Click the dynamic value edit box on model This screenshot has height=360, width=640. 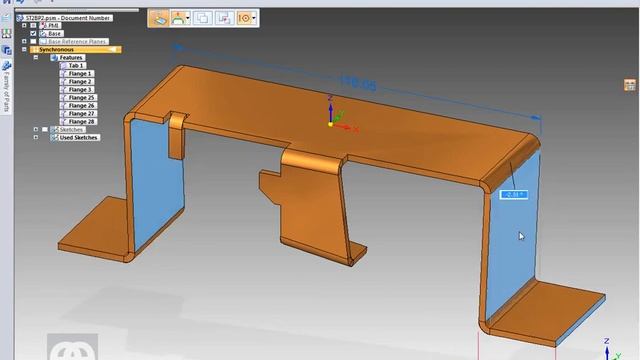tap(513, 195)
